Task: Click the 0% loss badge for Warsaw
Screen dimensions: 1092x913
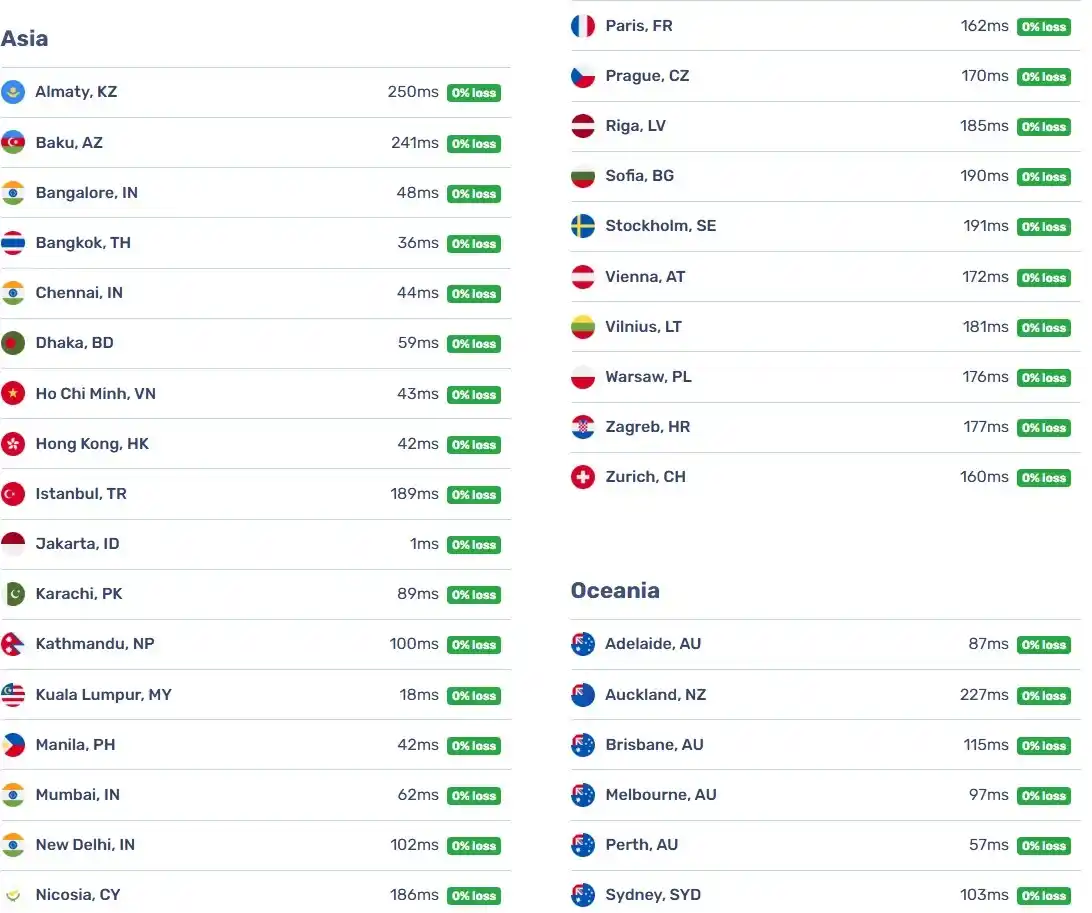Action: [1044, 377]
